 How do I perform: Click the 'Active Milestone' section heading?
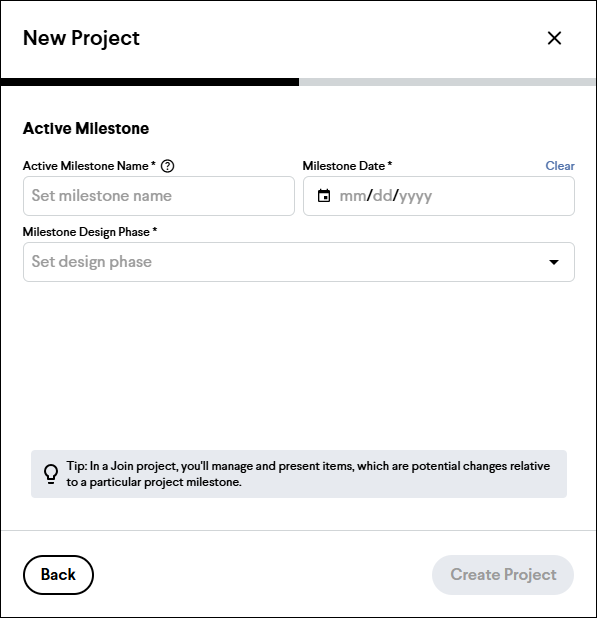[86, 128]
